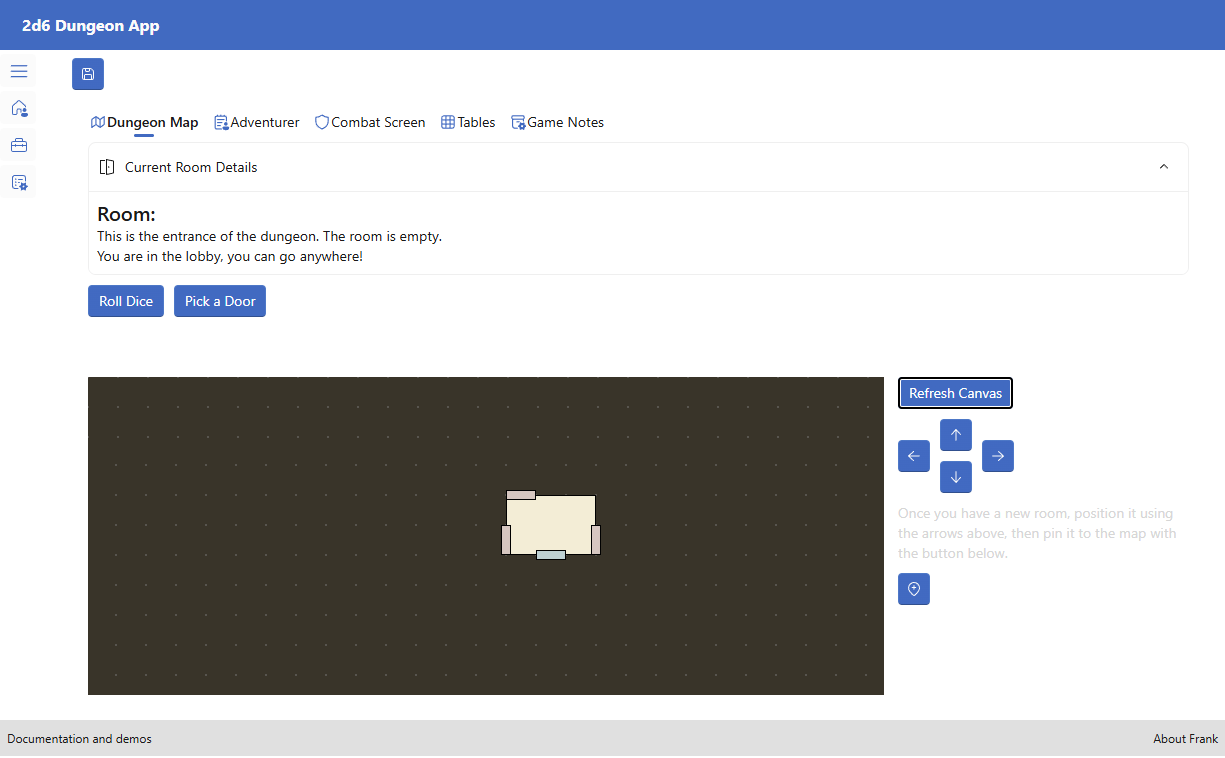Move room up with up arrow
Screen dimensions: 1225x758
956,435
